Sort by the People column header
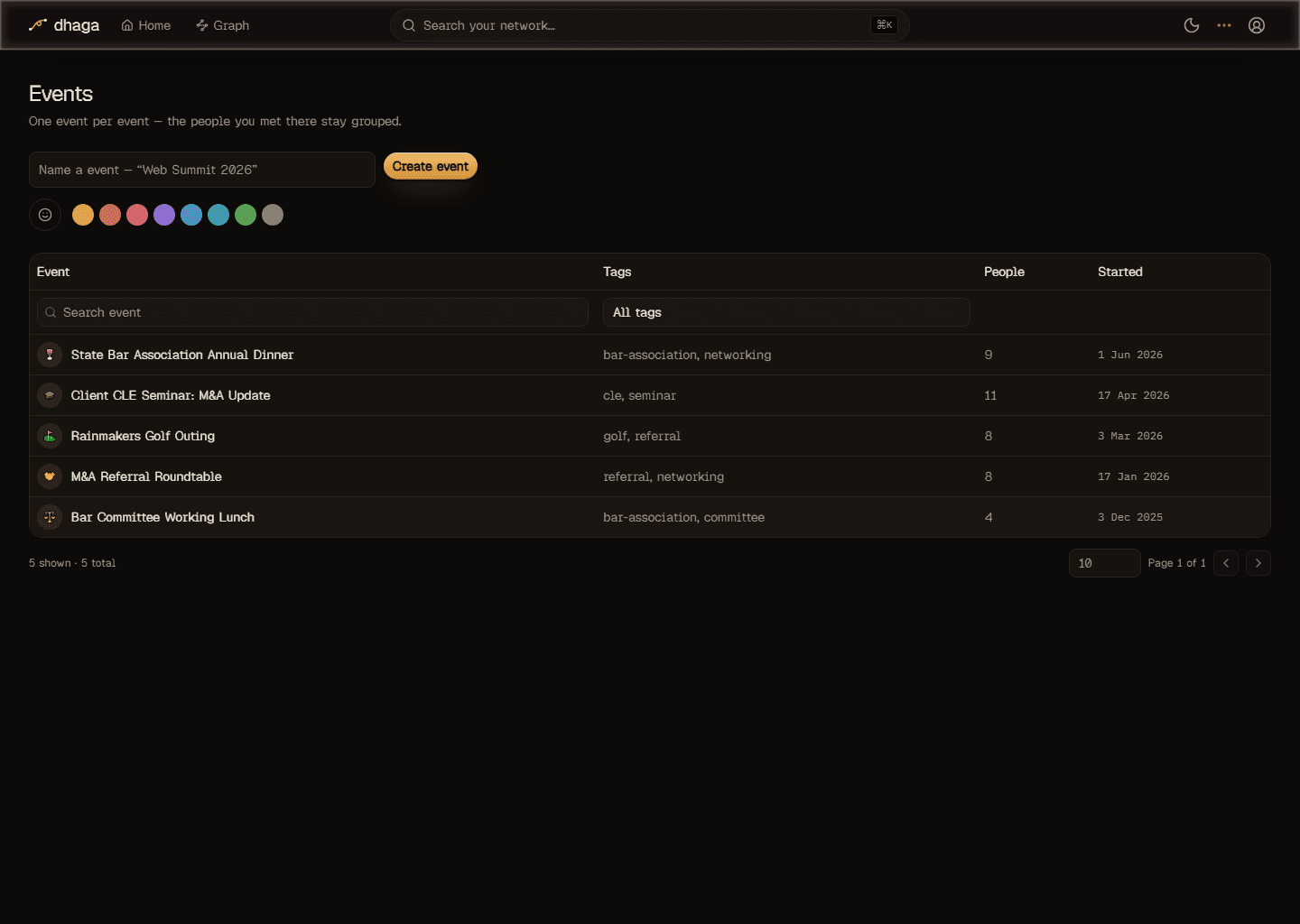Image resolution: width=1300 pixels, height=924 pixels. (x=1004, y=272)
